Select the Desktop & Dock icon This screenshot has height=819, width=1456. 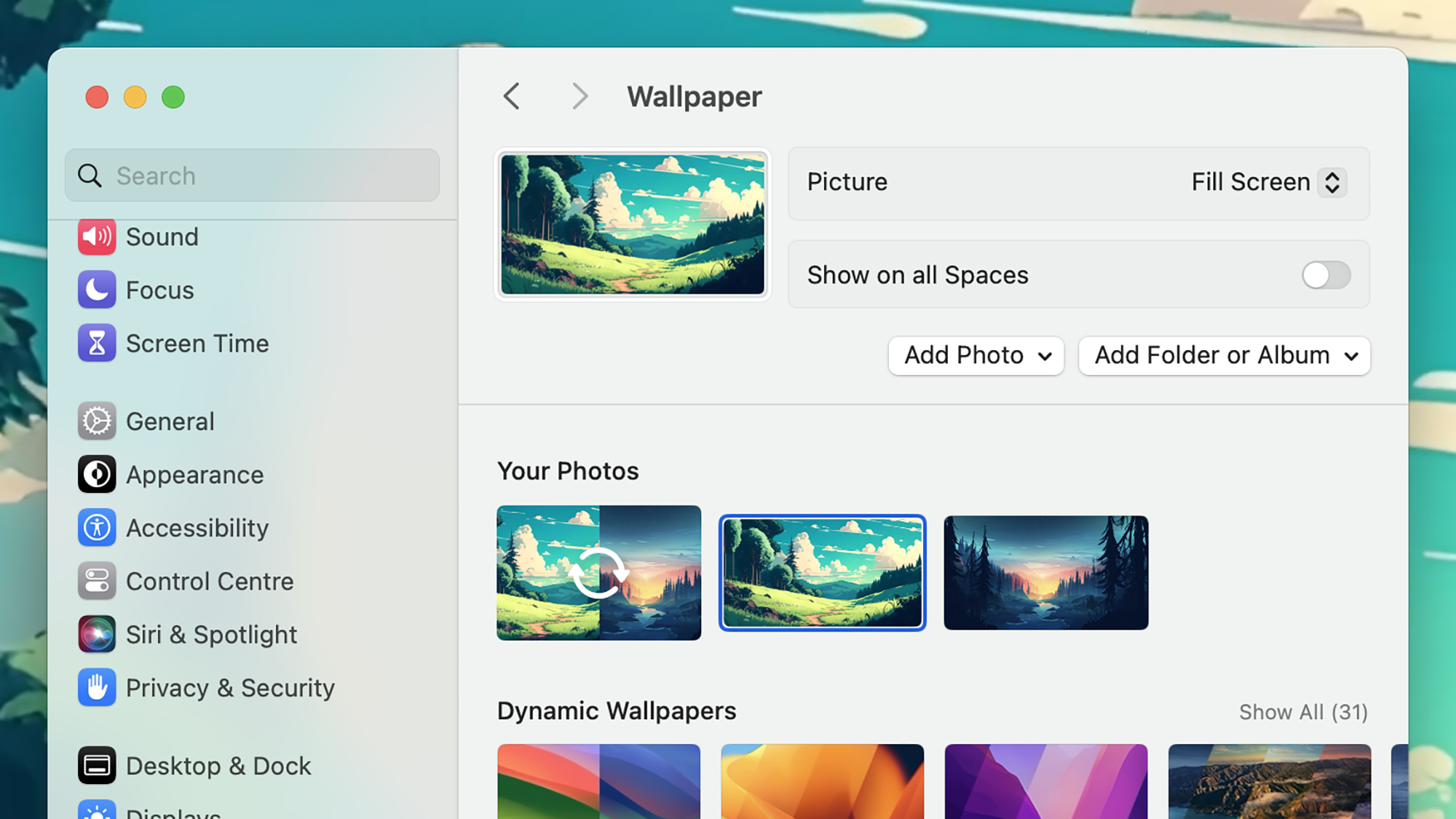click(97, 765)
